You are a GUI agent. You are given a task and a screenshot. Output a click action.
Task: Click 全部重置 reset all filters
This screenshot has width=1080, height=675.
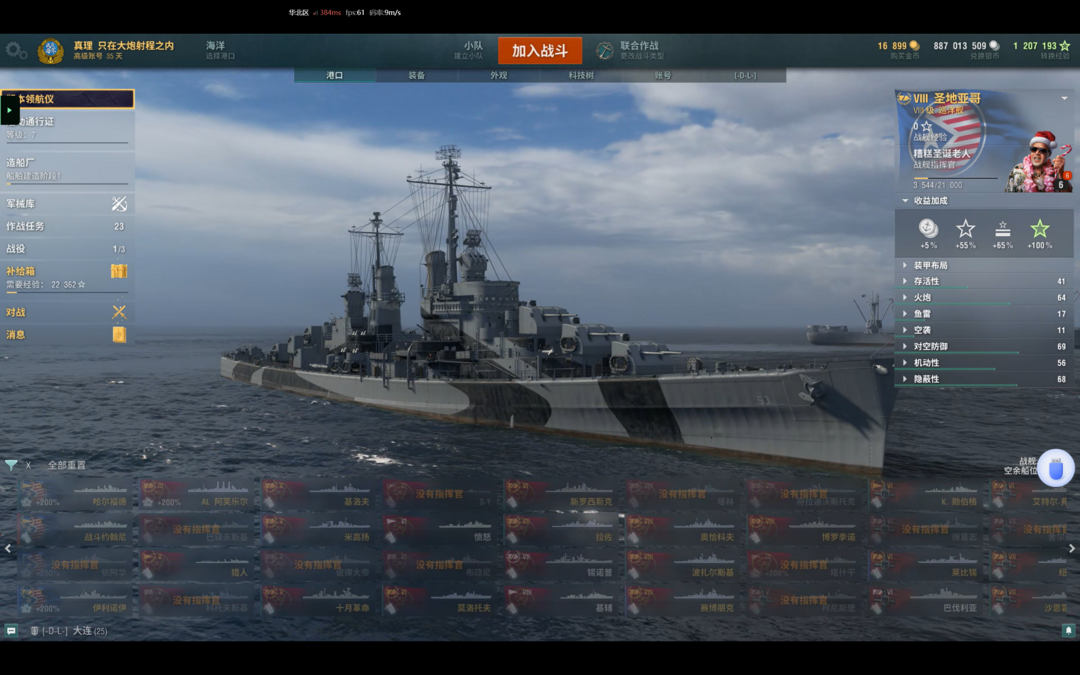pyautogui.click(x=67, y=466)
